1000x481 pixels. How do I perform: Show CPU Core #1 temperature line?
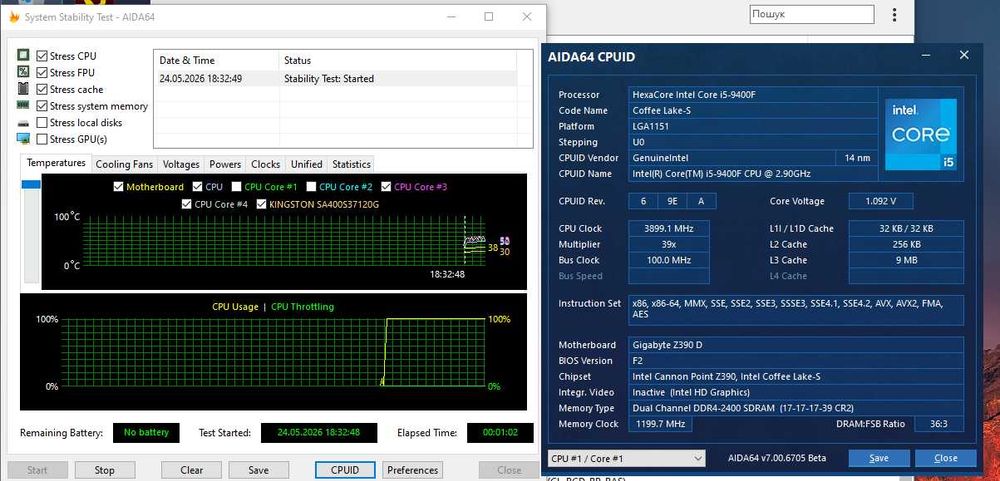click(236, 187)
